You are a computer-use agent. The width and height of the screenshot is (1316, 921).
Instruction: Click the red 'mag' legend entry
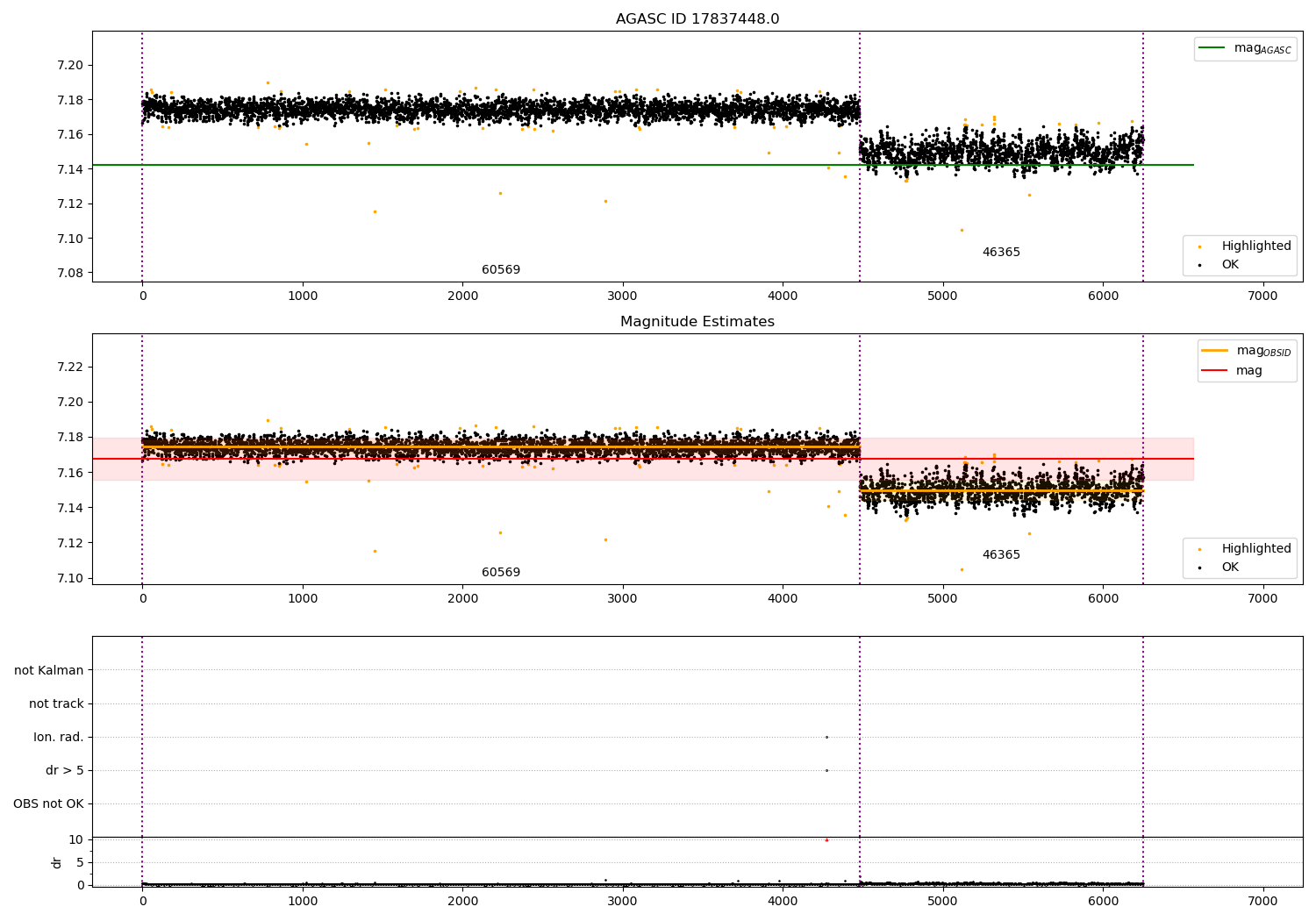point(1232,370)
